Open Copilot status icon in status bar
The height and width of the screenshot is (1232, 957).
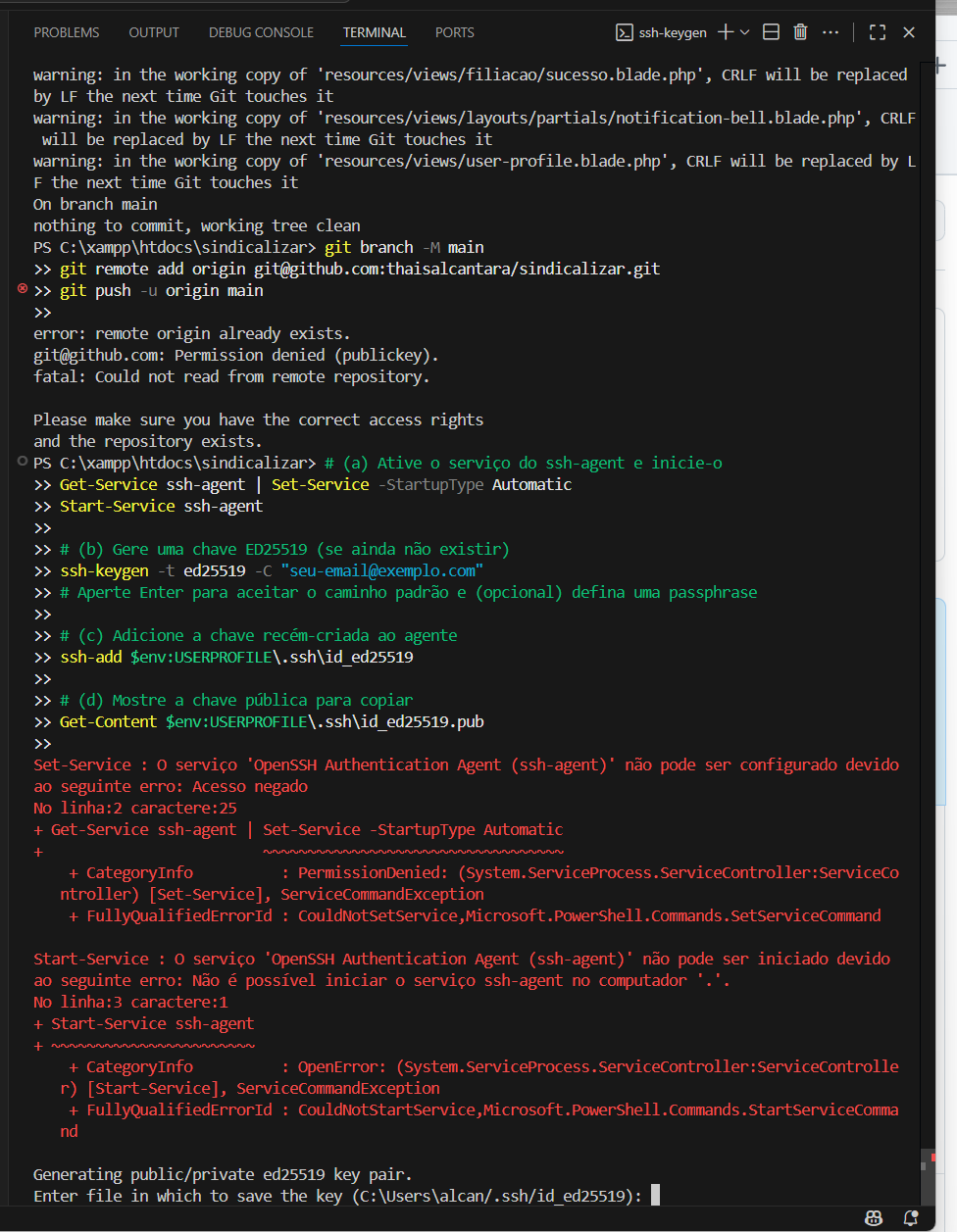pyautogui.click(x=874, y=1218)
